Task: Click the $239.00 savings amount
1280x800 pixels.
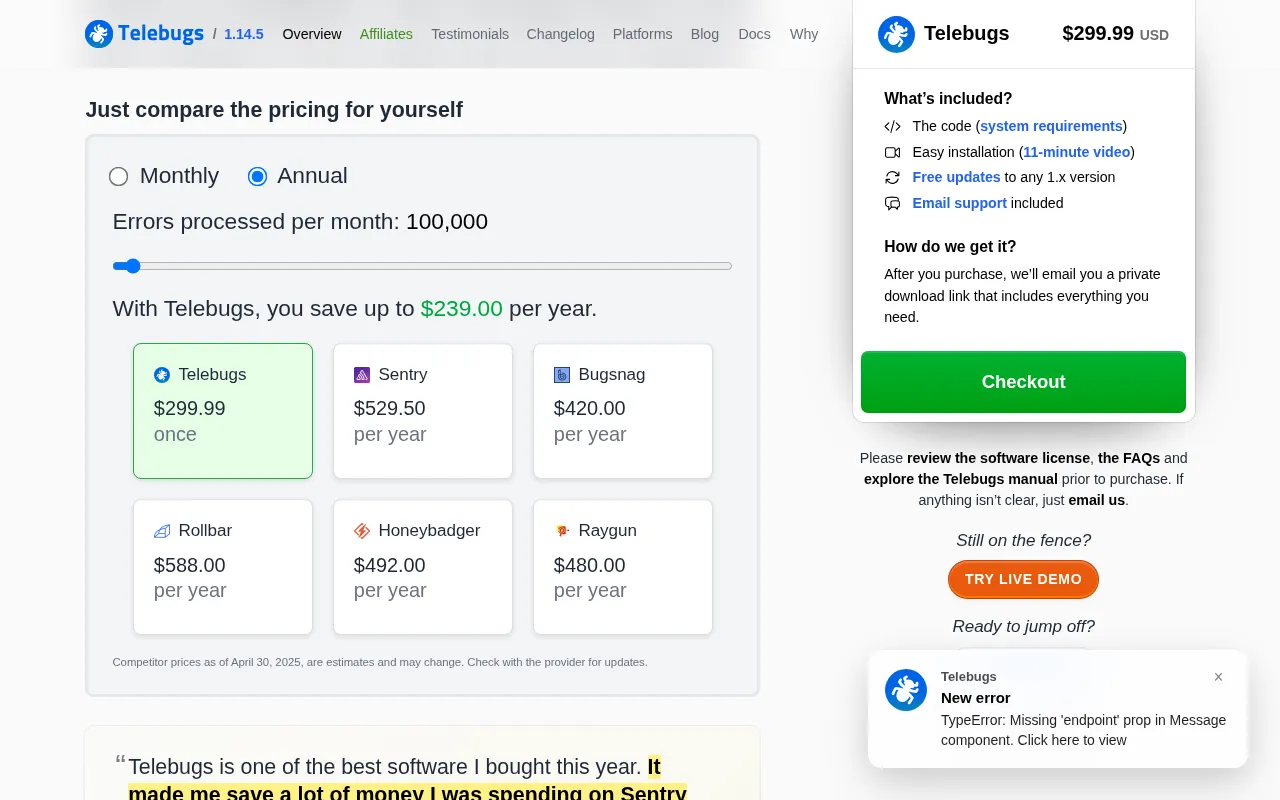Action: pyautogui.click(x=461, y=309)
